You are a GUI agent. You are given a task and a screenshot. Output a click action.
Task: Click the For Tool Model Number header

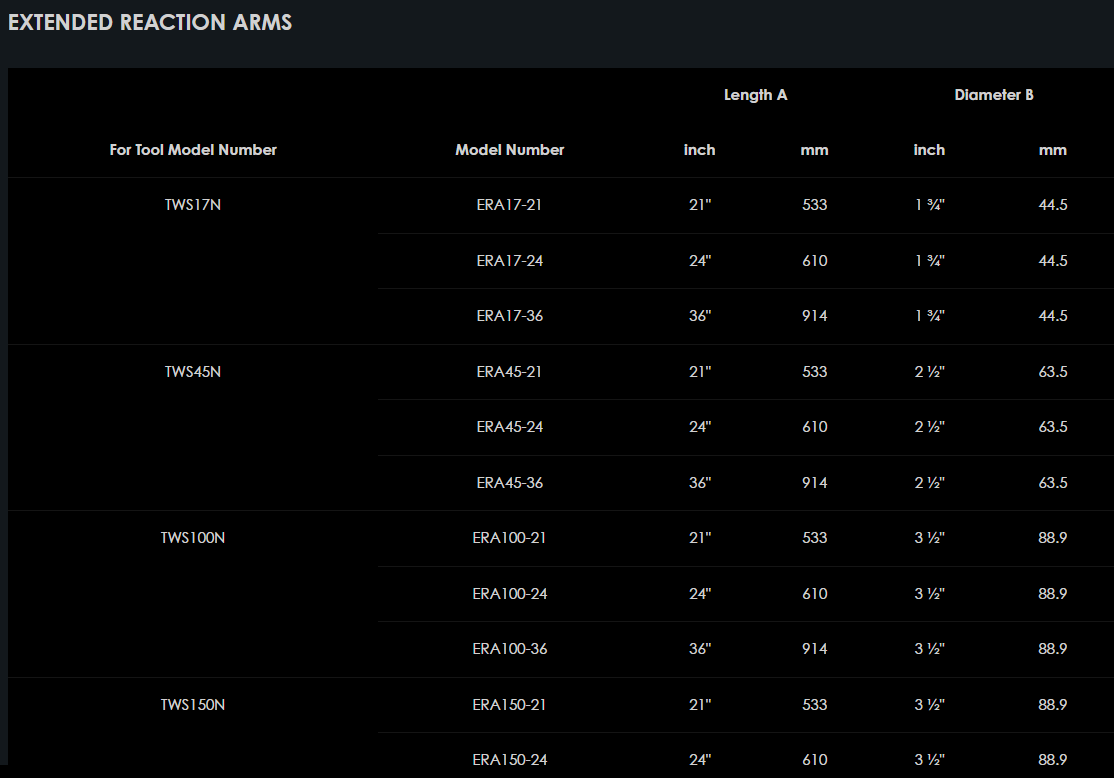193,150
